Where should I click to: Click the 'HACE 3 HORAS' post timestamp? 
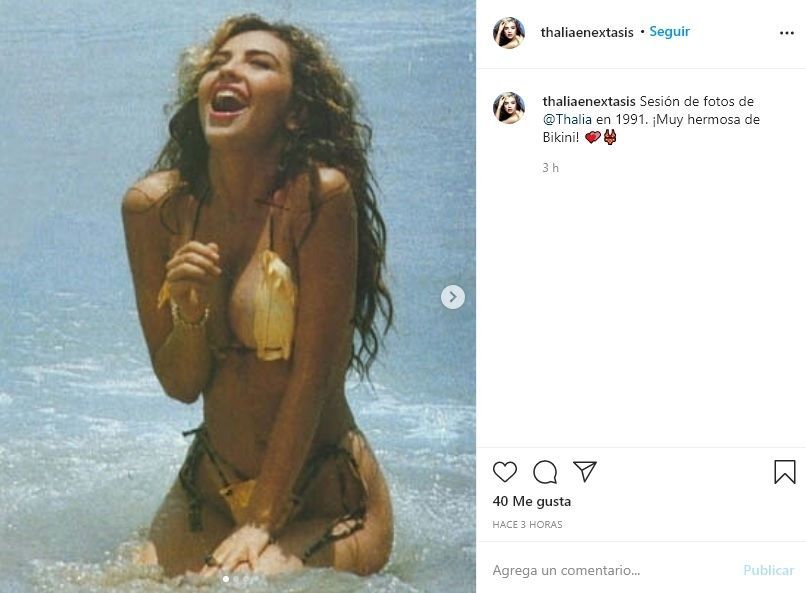click(x=527, y=524)
